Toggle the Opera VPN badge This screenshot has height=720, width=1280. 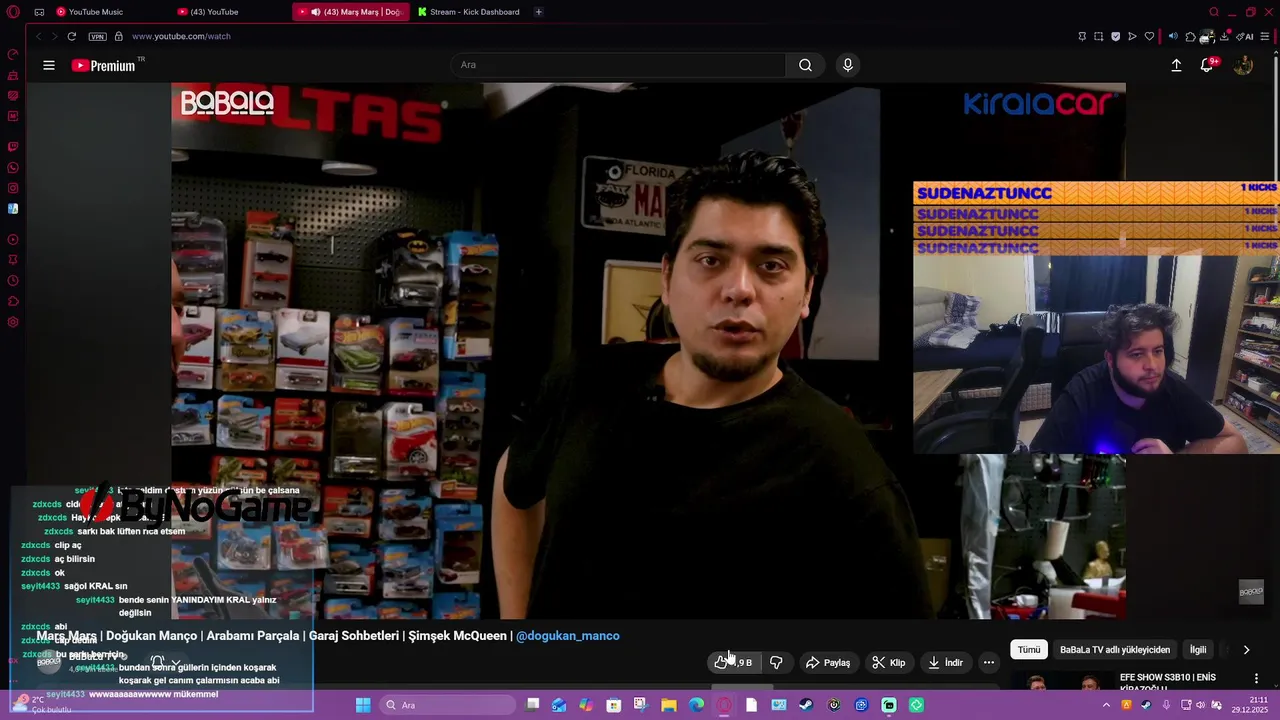pos(97,36)
